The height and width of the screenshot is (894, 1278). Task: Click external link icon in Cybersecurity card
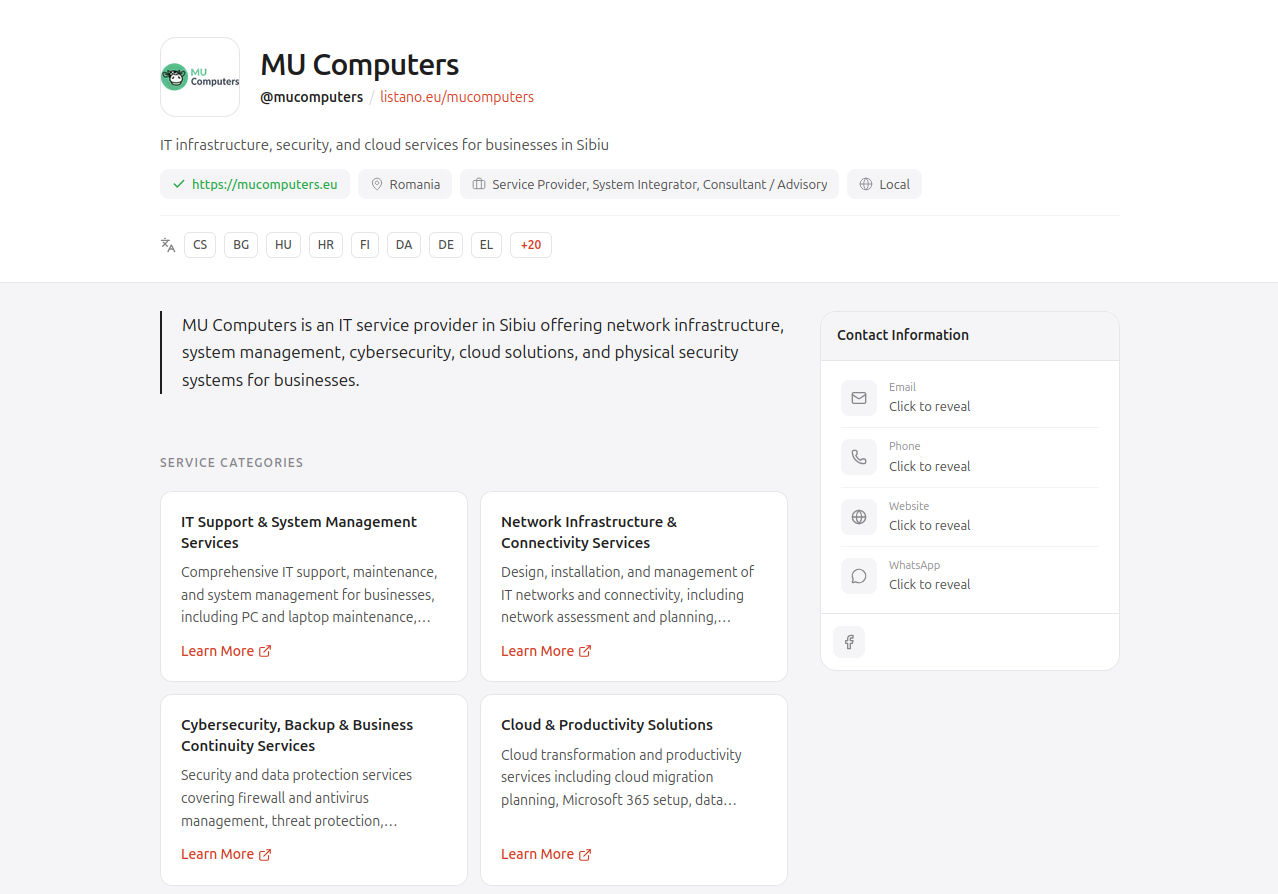[265, 854]
